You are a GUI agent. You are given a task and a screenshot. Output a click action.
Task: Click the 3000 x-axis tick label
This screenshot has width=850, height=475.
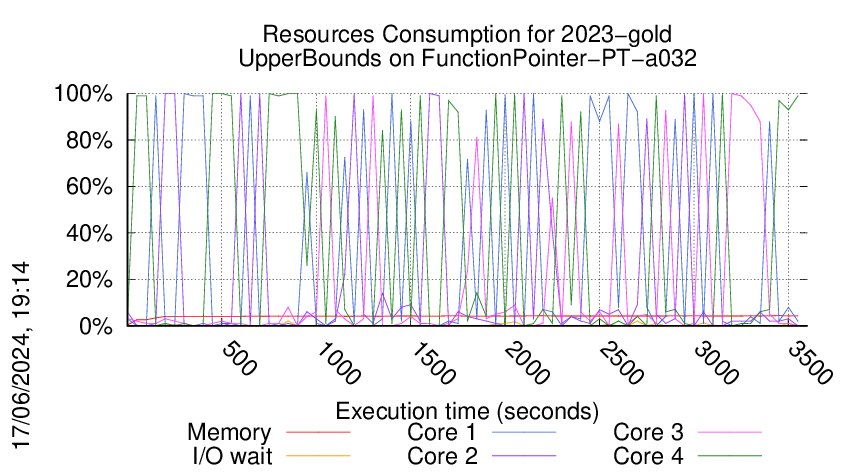(x=716, y=363)
